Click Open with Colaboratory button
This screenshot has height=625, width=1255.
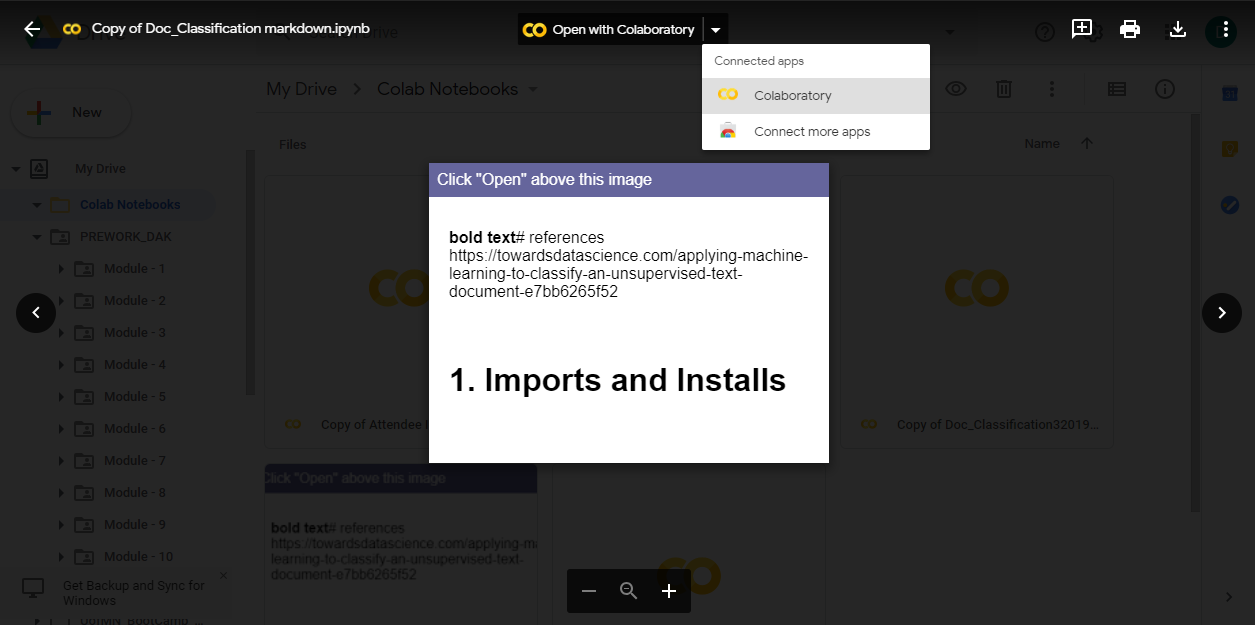(x=609, y=30)
